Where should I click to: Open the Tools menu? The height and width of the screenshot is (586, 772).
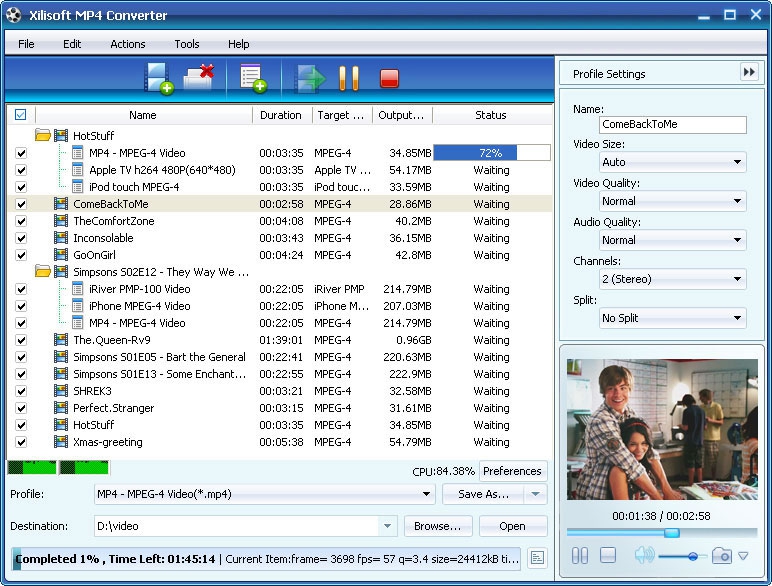[186, 44]
